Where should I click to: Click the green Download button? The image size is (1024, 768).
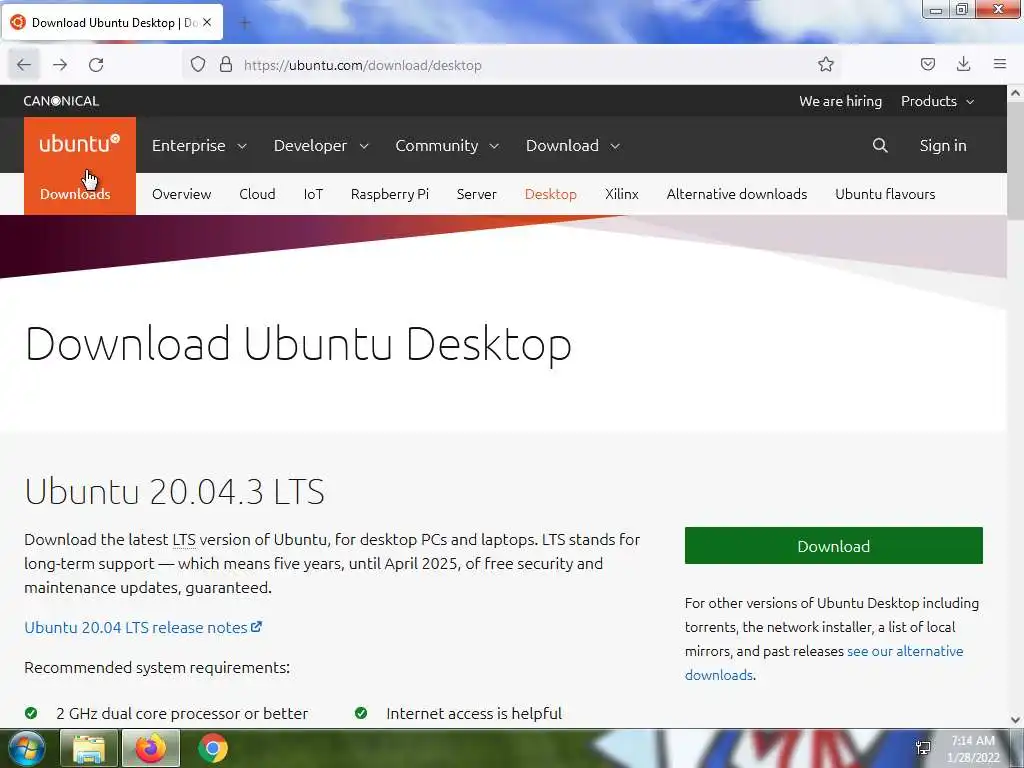click(833, 545)
